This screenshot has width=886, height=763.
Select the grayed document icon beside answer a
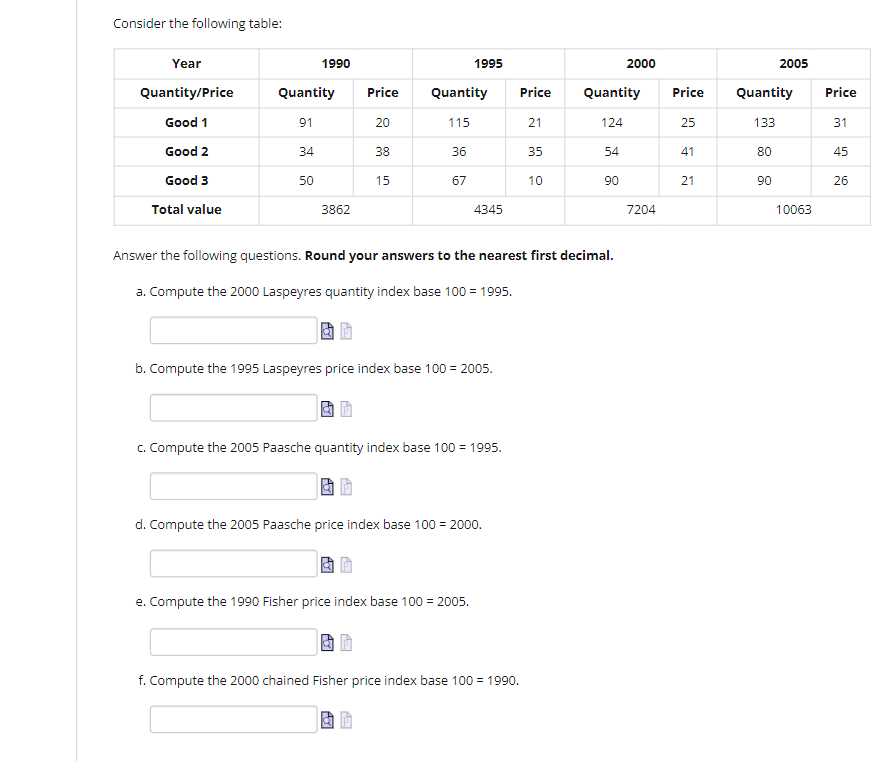point(346,331)
